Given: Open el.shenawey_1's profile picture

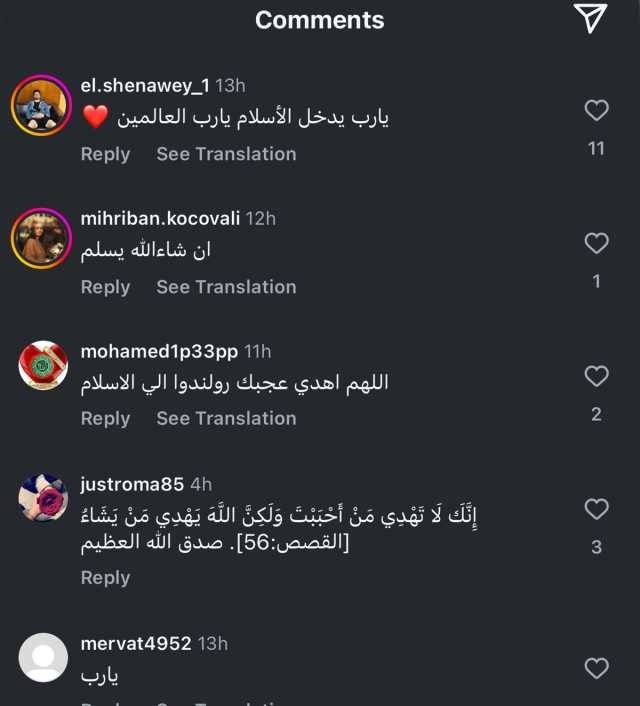Looking at the screenshot, I should pos(41,105).
